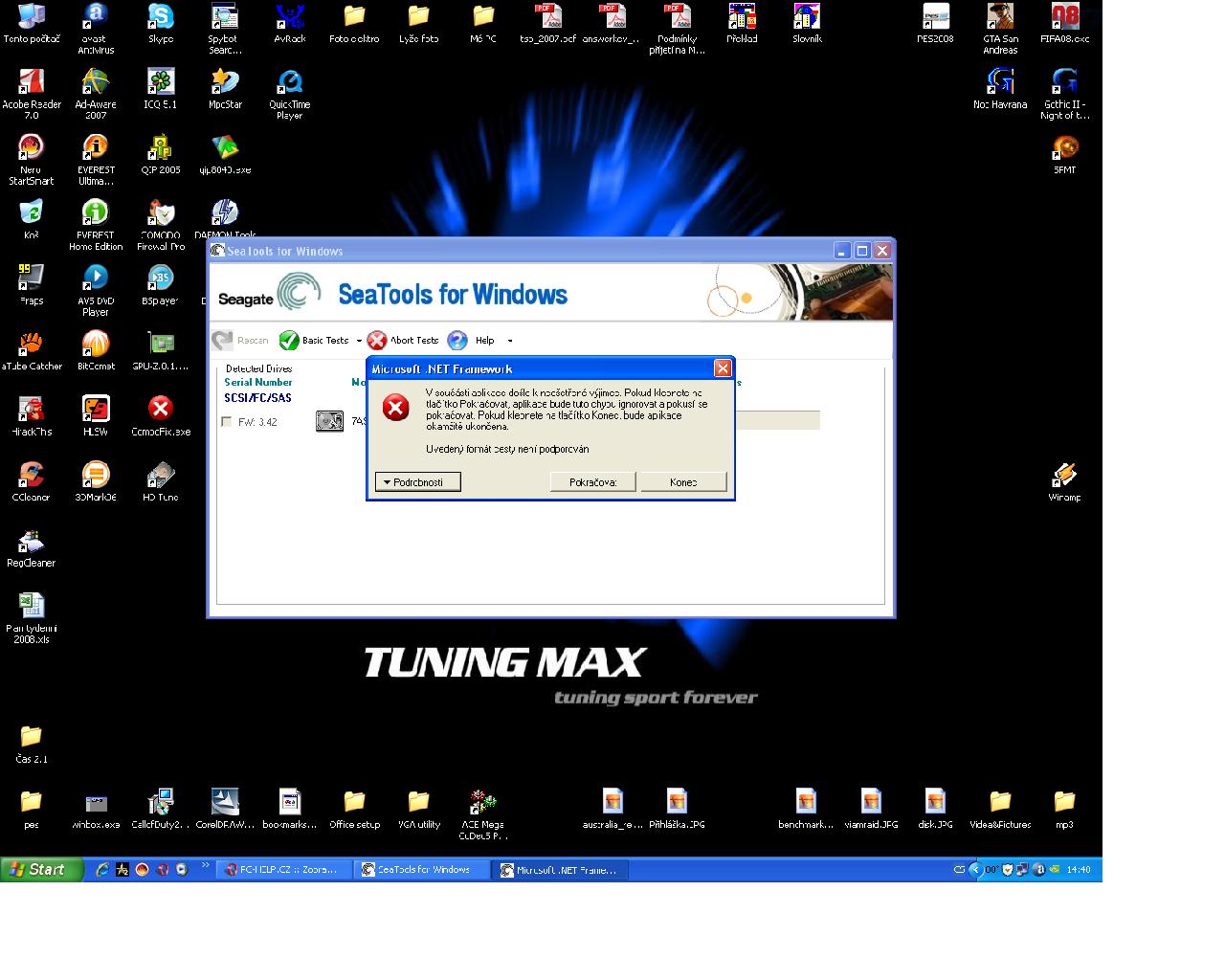This screenshot has height=980, width=1225.
Task: Select the HD Tune desktop icon
Action: click(x=161, y=481)
